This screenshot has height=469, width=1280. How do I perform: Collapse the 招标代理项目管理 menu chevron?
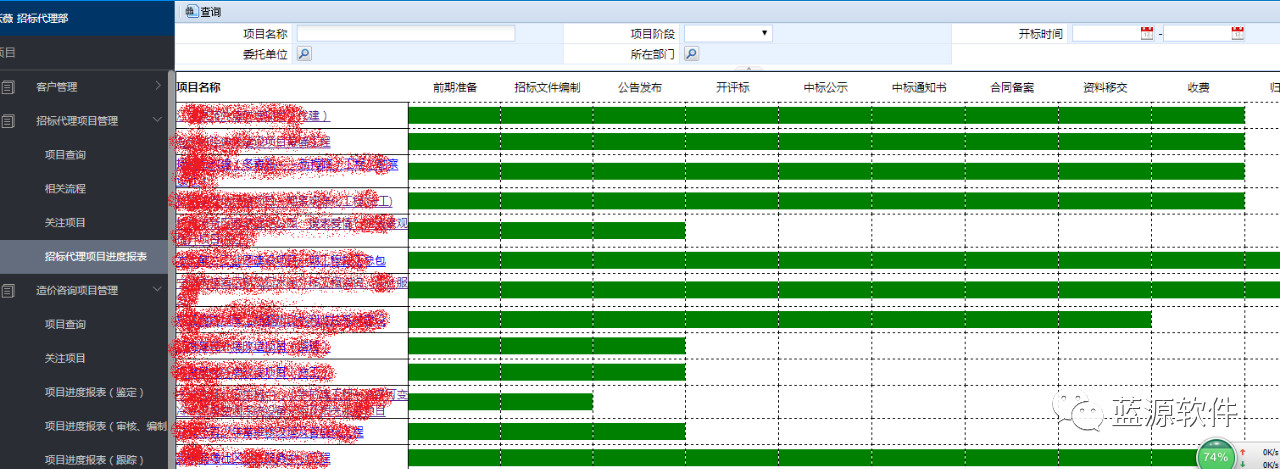tap(158, 120)
